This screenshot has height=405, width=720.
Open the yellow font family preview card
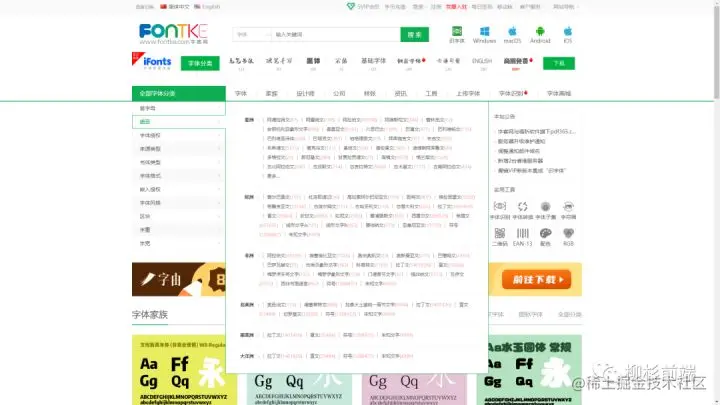[x=179, y=370]
